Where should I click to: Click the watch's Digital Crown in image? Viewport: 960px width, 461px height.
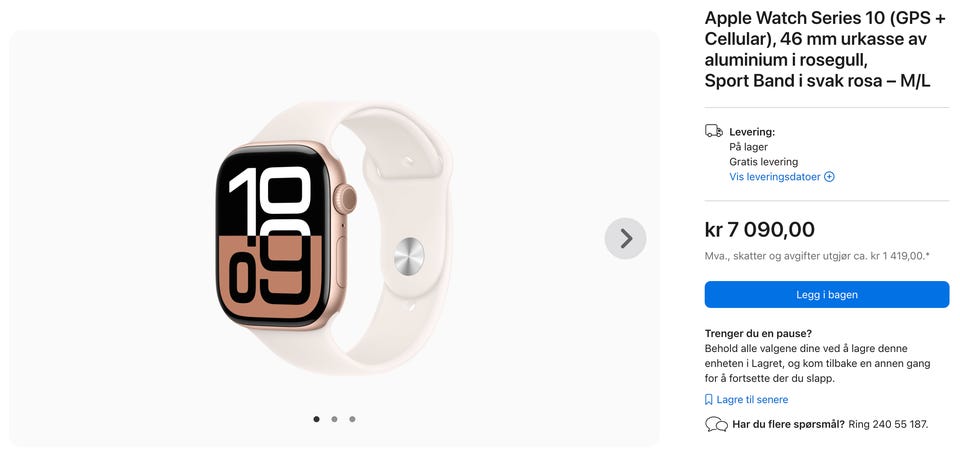coord(345,199)
